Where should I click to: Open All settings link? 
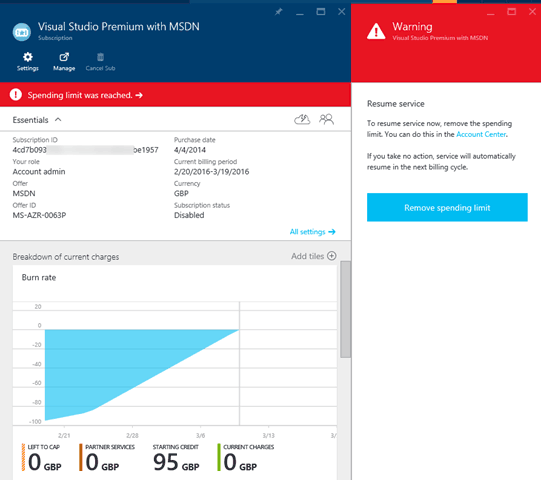coord(312,232)
